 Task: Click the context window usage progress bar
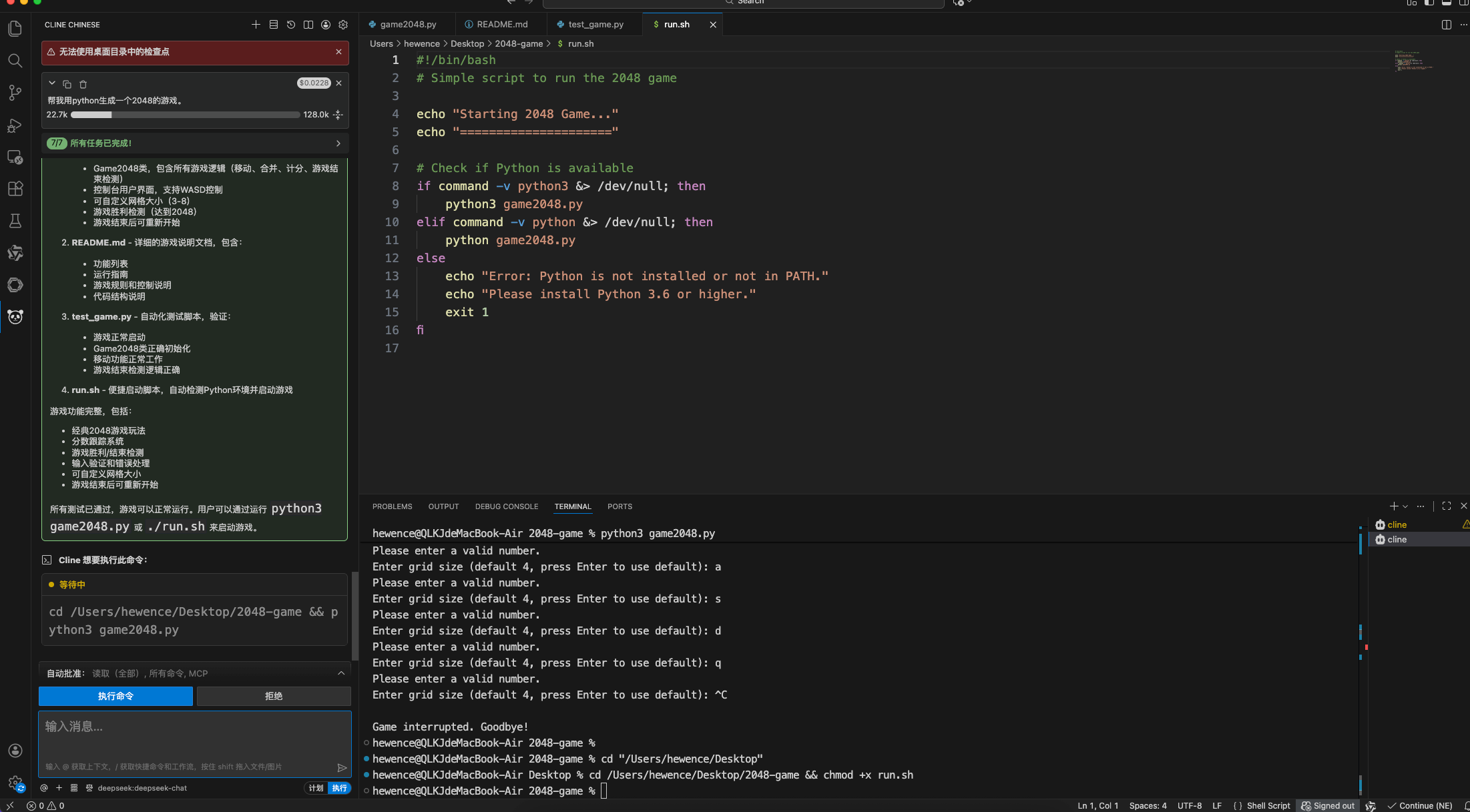coord(186,115)
